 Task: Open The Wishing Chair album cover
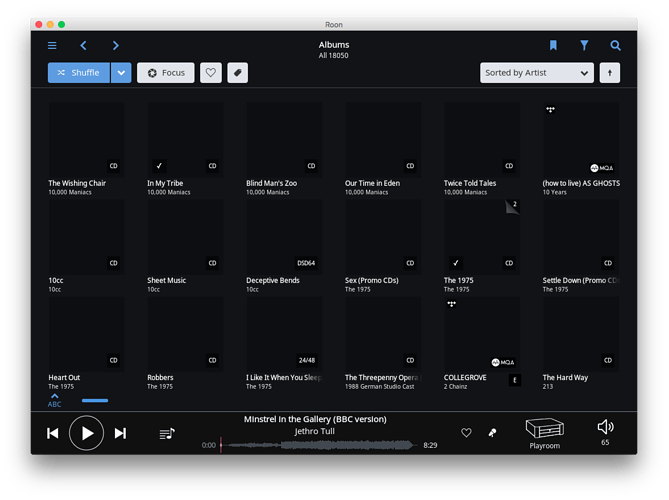pos(87,140)
